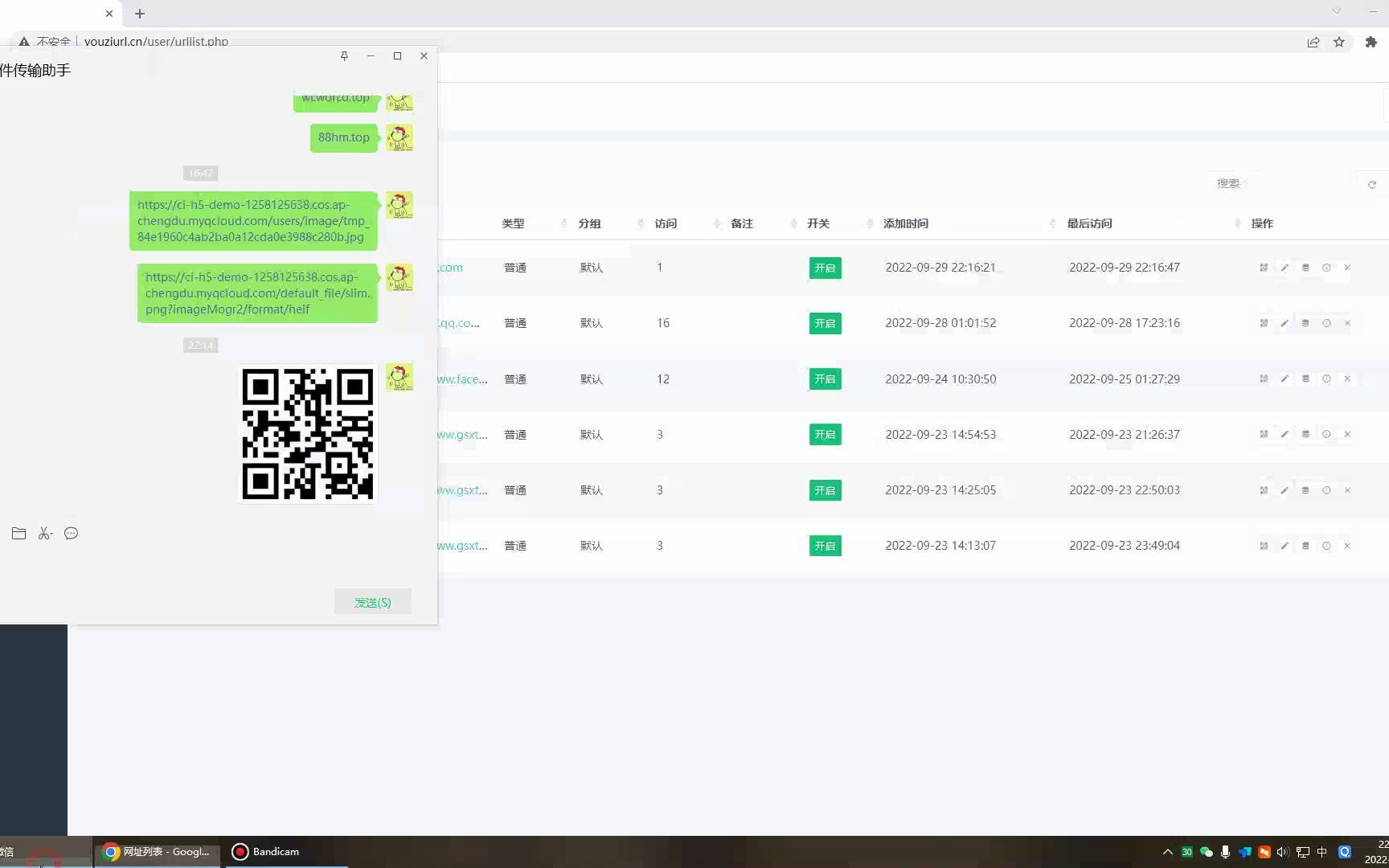
Task: Select the WeChat screenshot scissors tool
Action: pyautogui.click(x=45, y=534)
